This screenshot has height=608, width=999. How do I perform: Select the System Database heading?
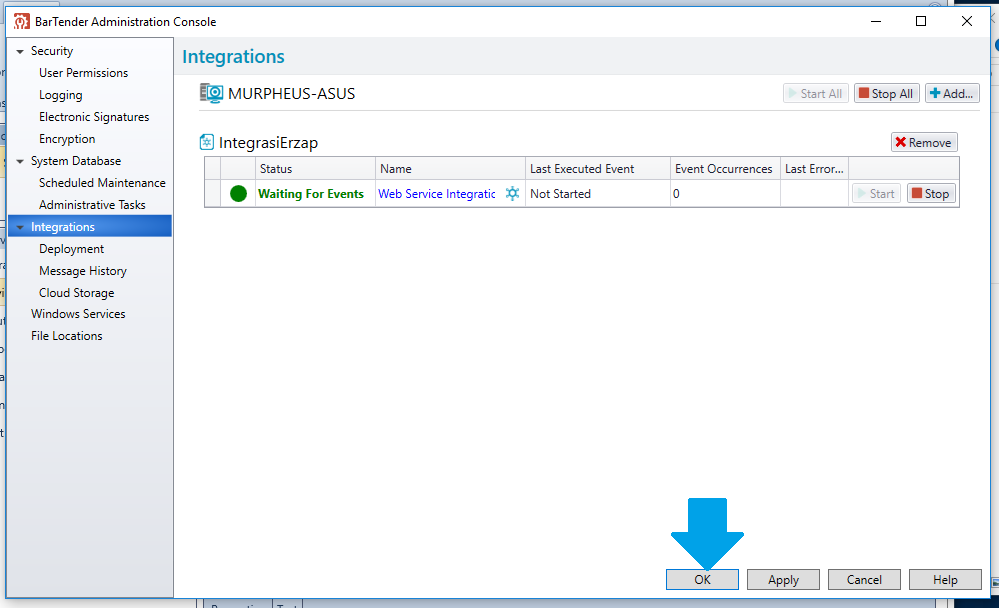76,161
